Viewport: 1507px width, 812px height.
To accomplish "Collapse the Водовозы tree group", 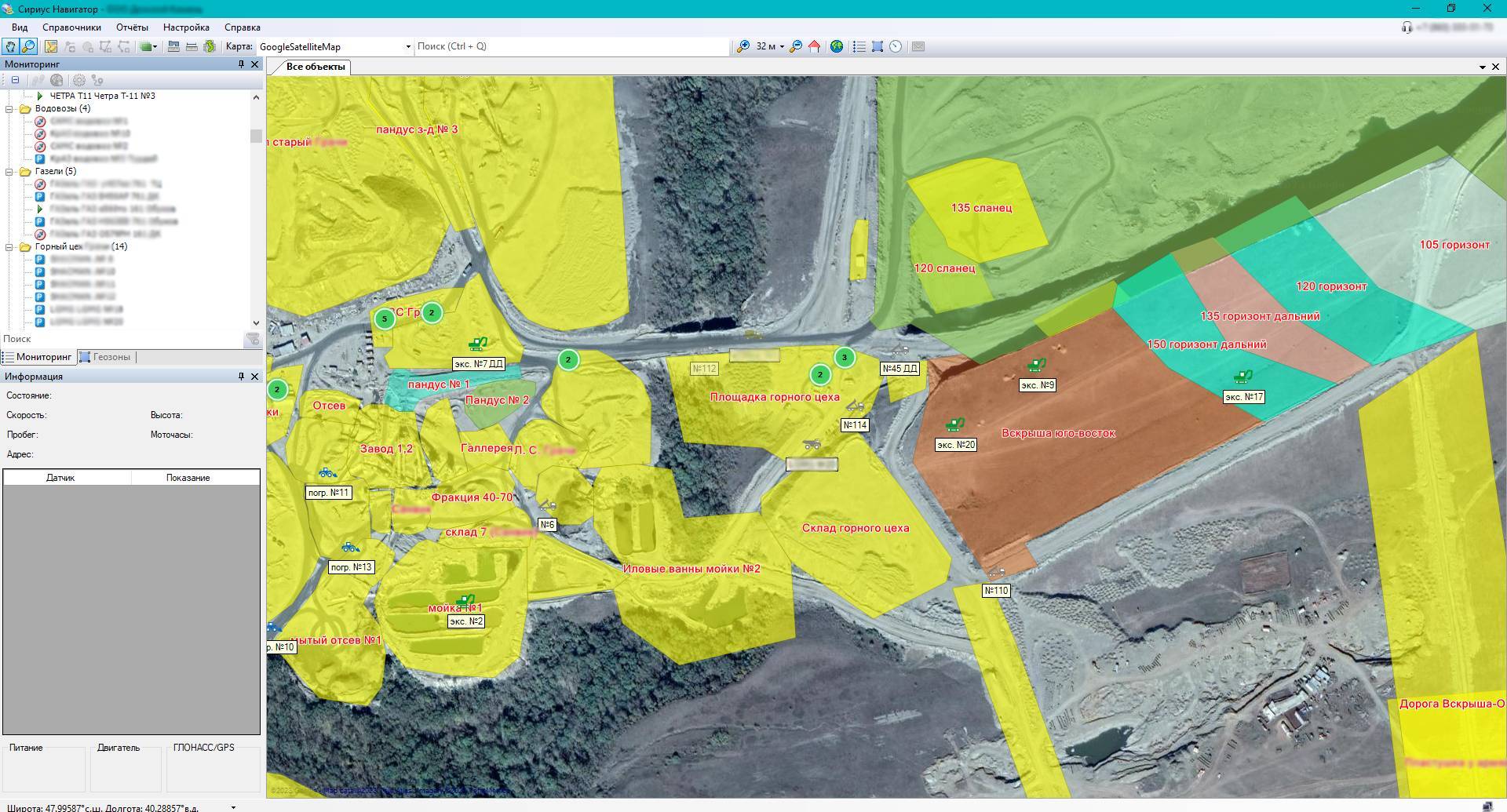I will coord(10,109).
